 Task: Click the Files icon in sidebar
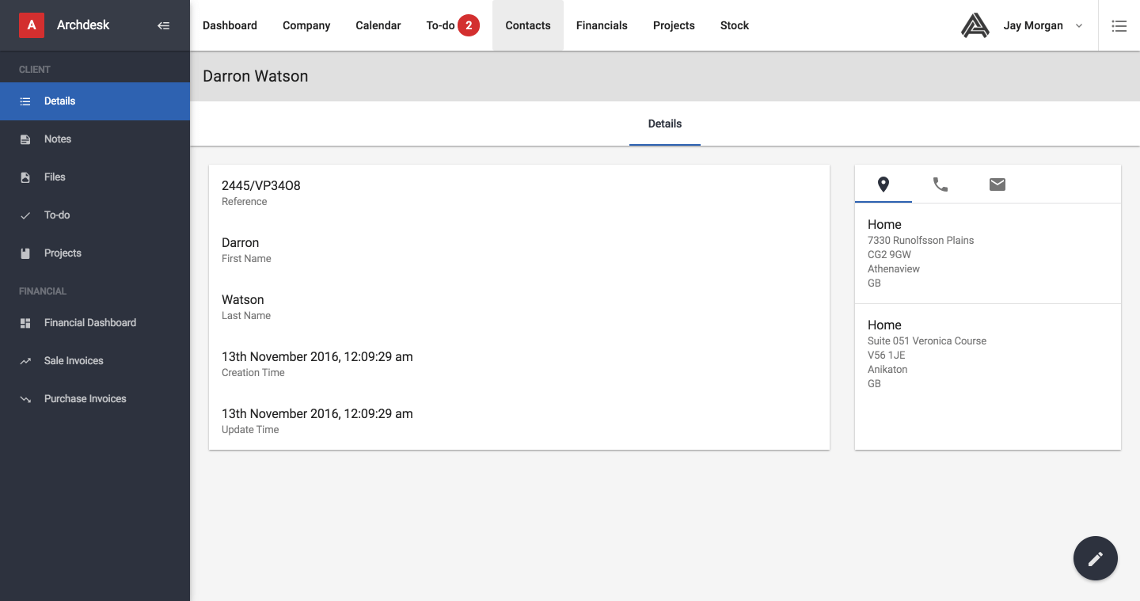pyautogui.click(x=25, y=177)
